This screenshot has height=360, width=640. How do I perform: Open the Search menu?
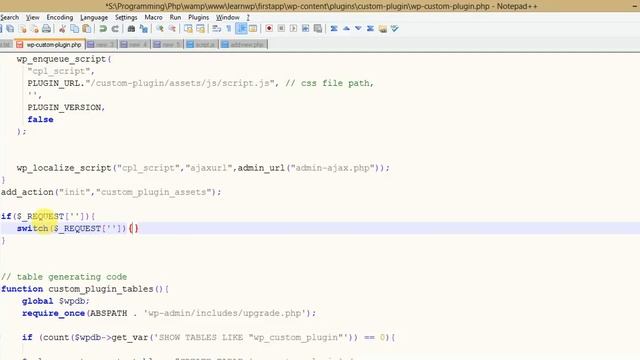click(x=9, y=17)
